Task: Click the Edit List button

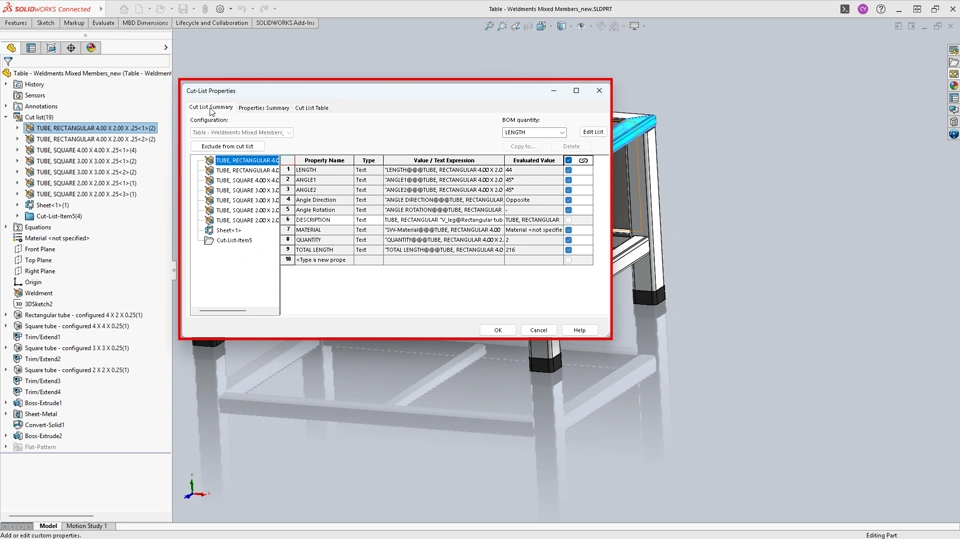Action: coord(593,132)
